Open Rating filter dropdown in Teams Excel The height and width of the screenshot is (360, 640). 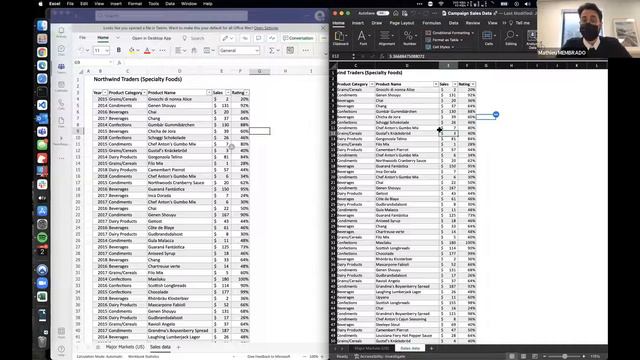247,93
